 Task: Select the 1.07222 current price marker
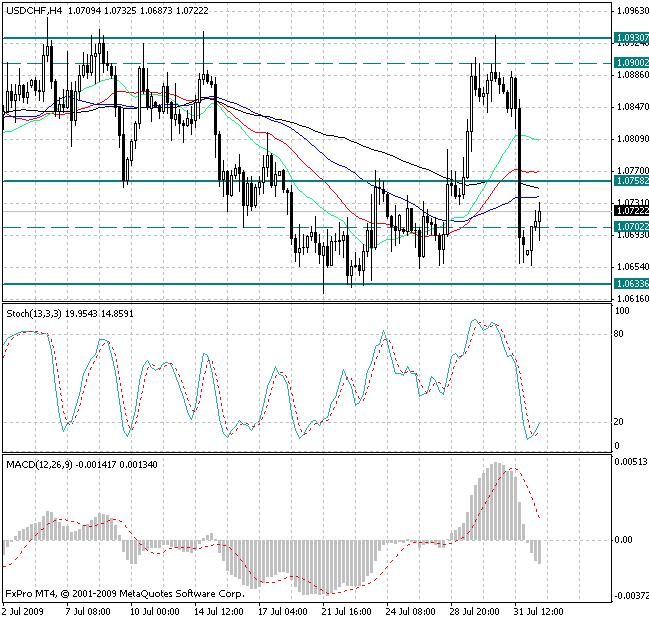point(629,212)
